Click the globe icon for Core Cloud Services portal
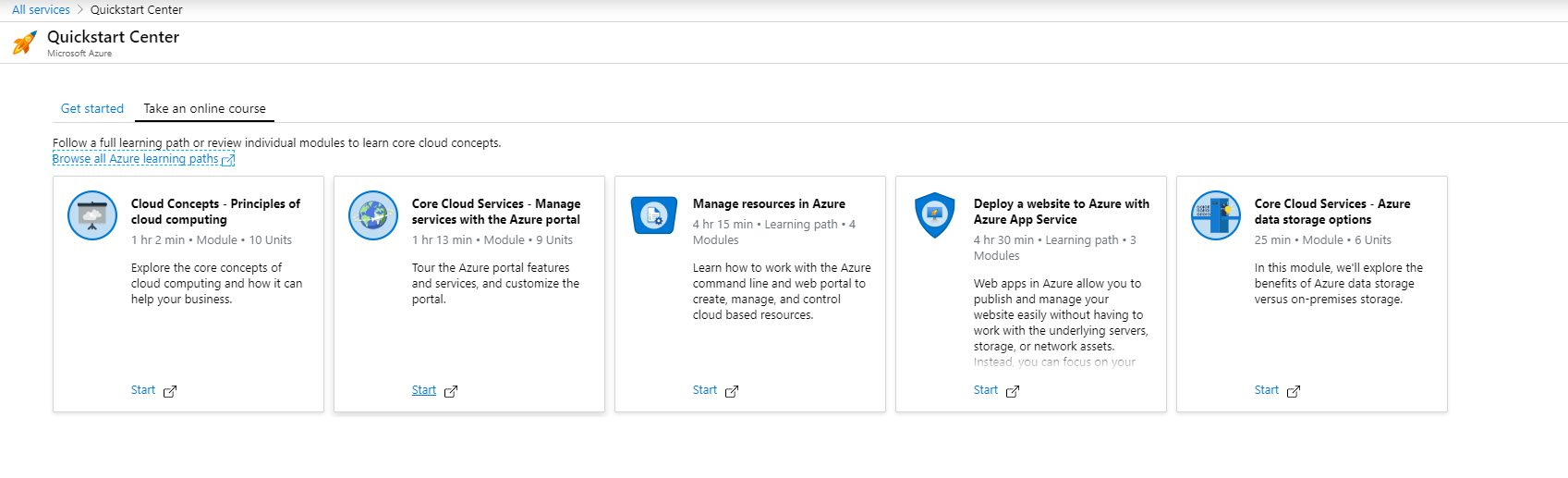Screen dimensions: 1568x478 [x=373, y=215]
